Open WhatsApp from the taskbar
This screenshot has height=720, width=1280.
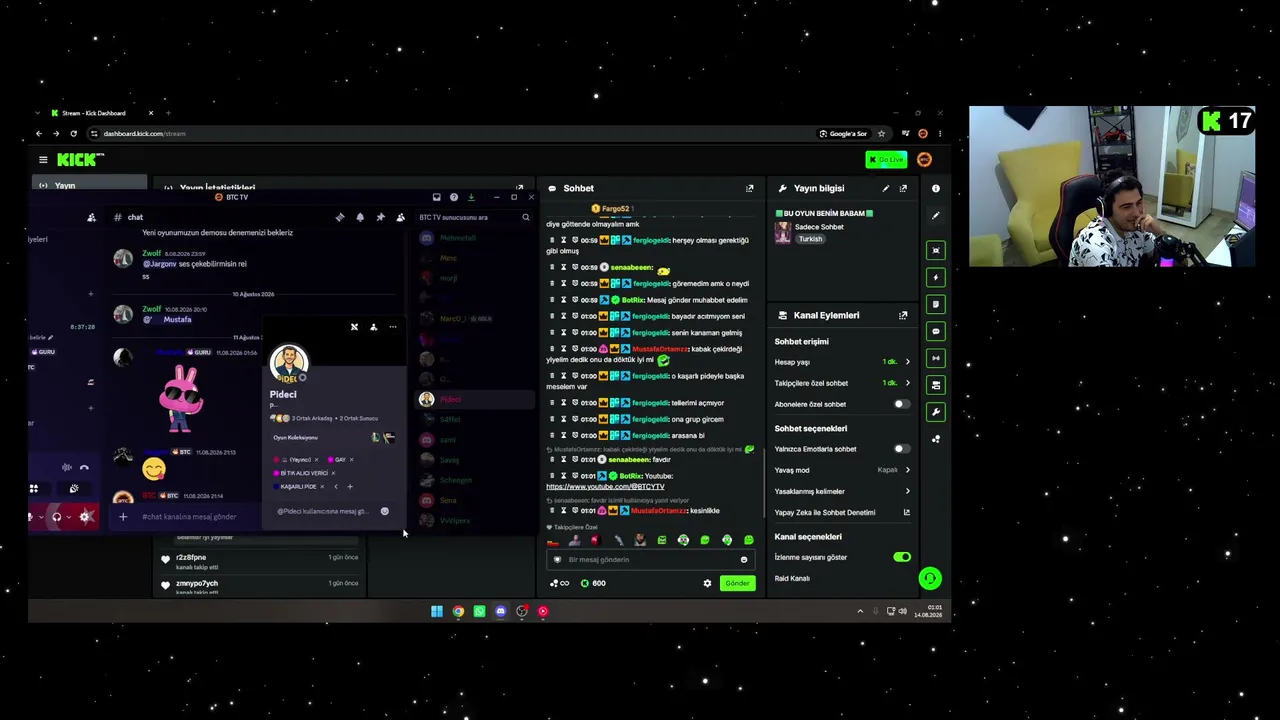pyautogui.click(x=479, y=611)
